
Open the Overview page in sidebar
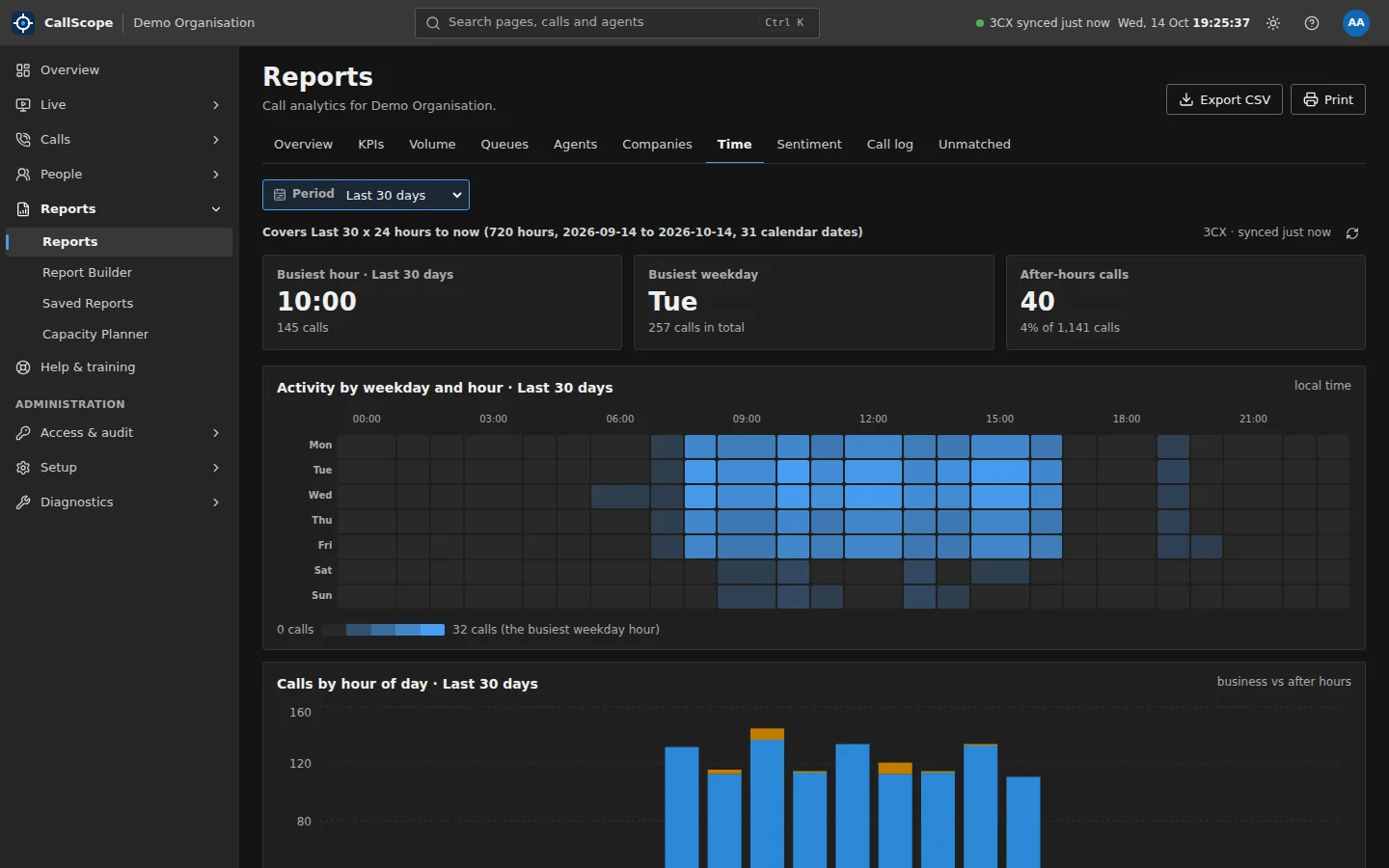pos(119,70)
